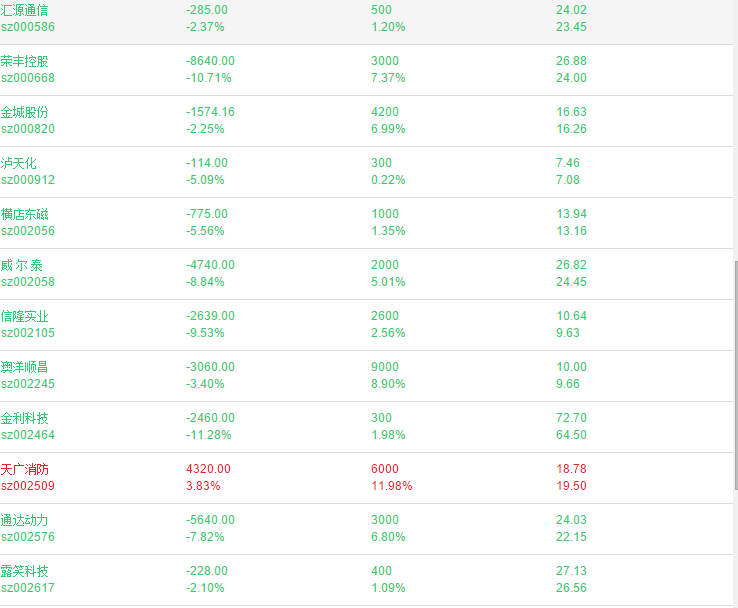Open the 荣丰控股 stock link
The height and width of the screenshot is (608, 738).
[x=24, y=61]
